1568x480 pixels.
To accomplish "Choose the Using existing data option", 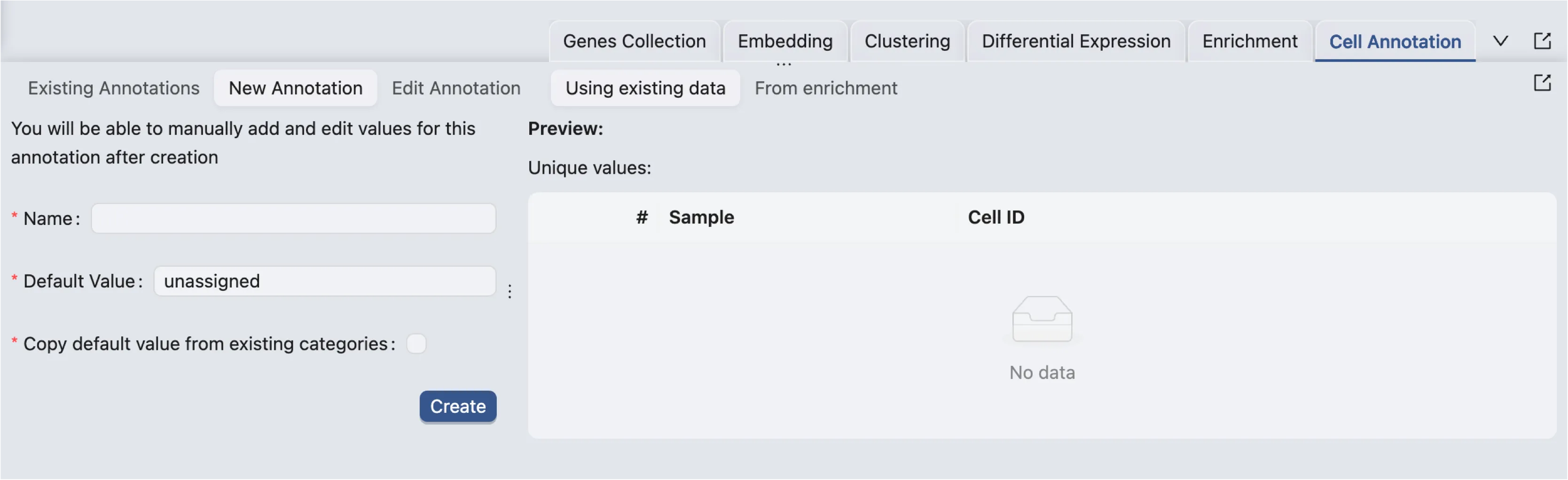I will tap(645, 88).
